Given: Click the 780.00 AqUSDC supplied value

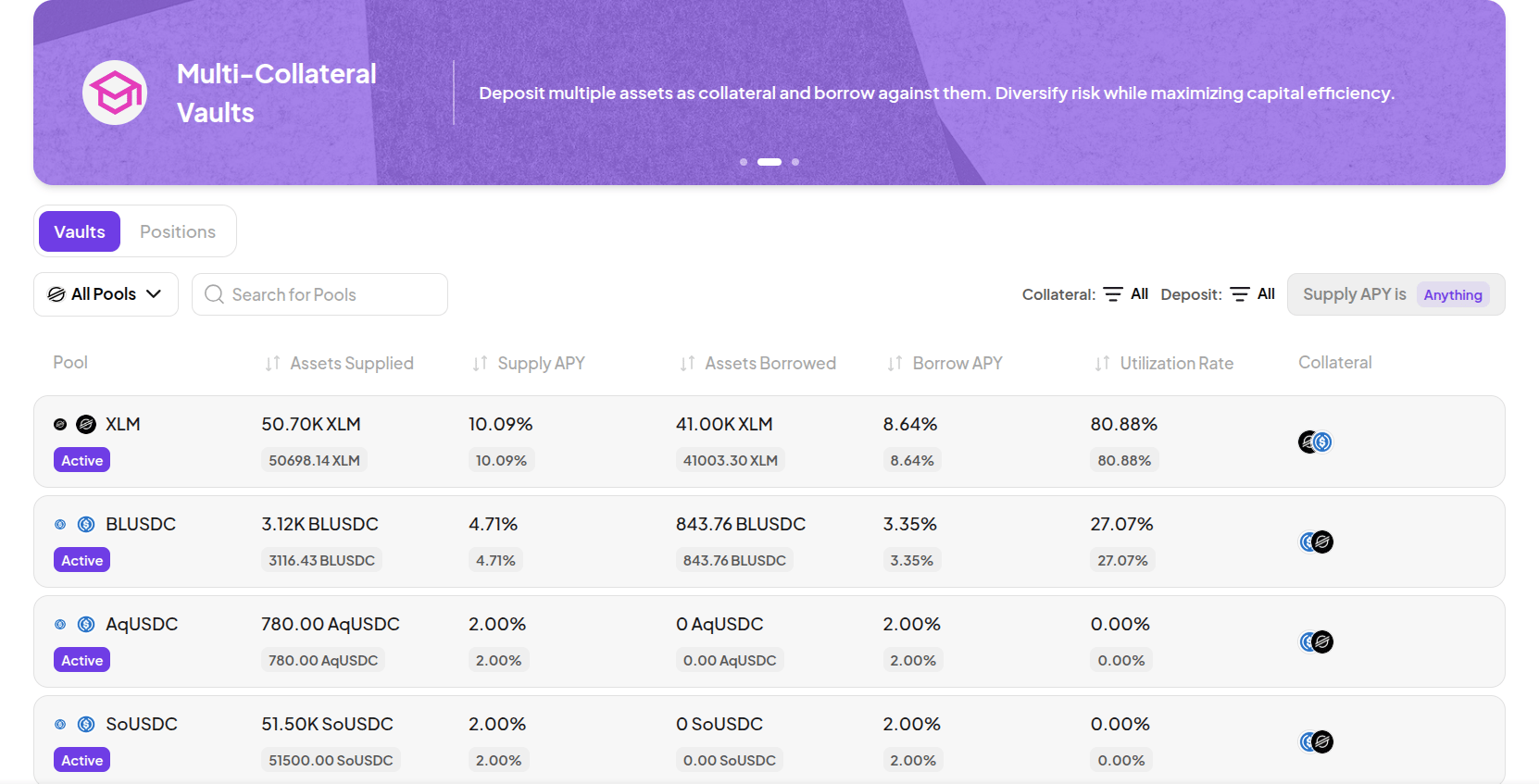Looking at the screenshot, I should (x=331, y=624).
